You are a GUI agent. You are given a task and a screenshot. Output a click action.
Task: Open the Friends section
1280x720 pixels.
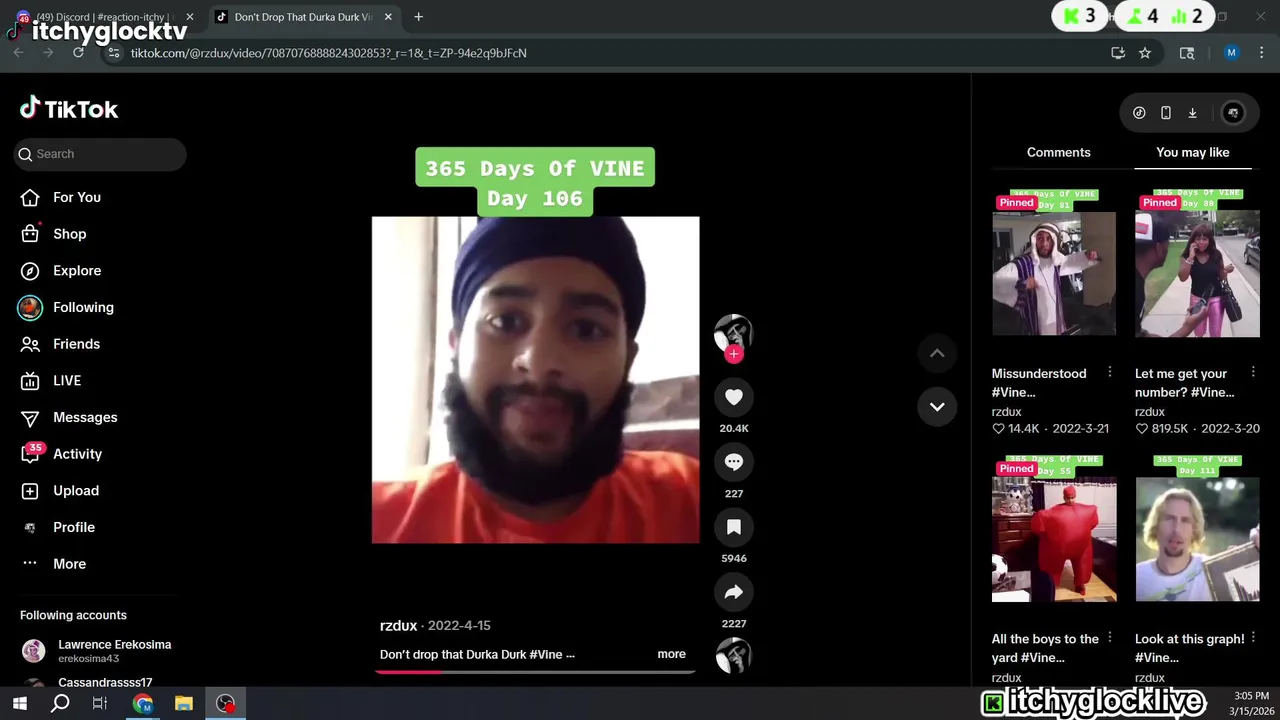[x=76, y=344]
